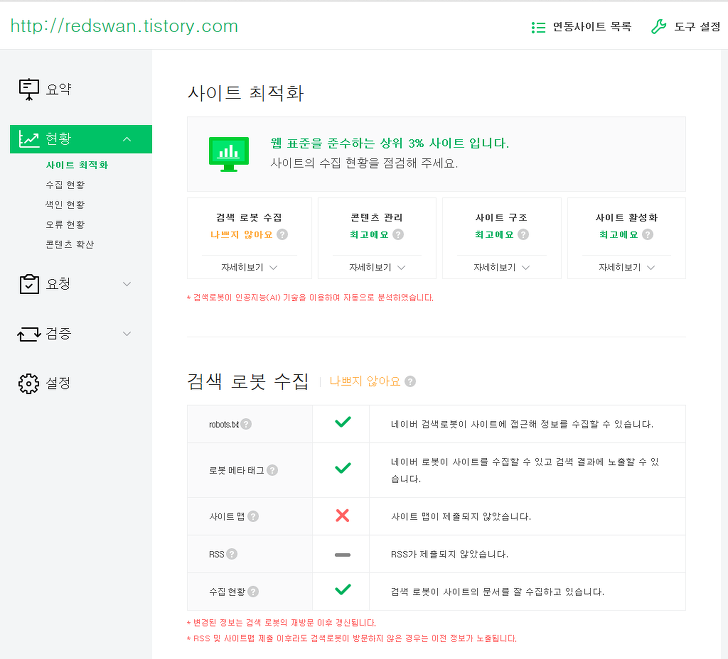Click the green check for robots.txt row

[343, 422]
